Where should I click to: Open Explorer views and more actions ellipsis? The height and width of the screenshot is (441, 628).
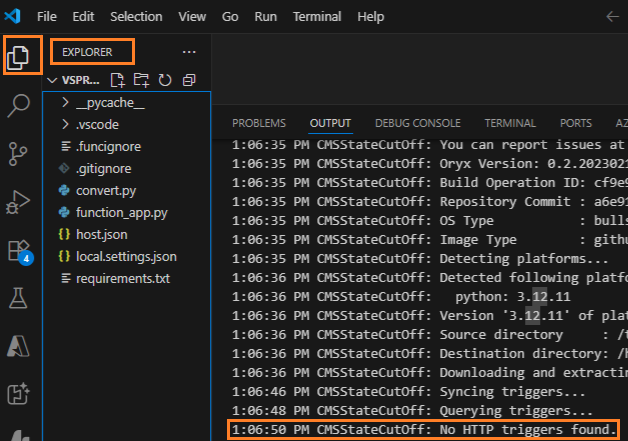click(189, 52)
